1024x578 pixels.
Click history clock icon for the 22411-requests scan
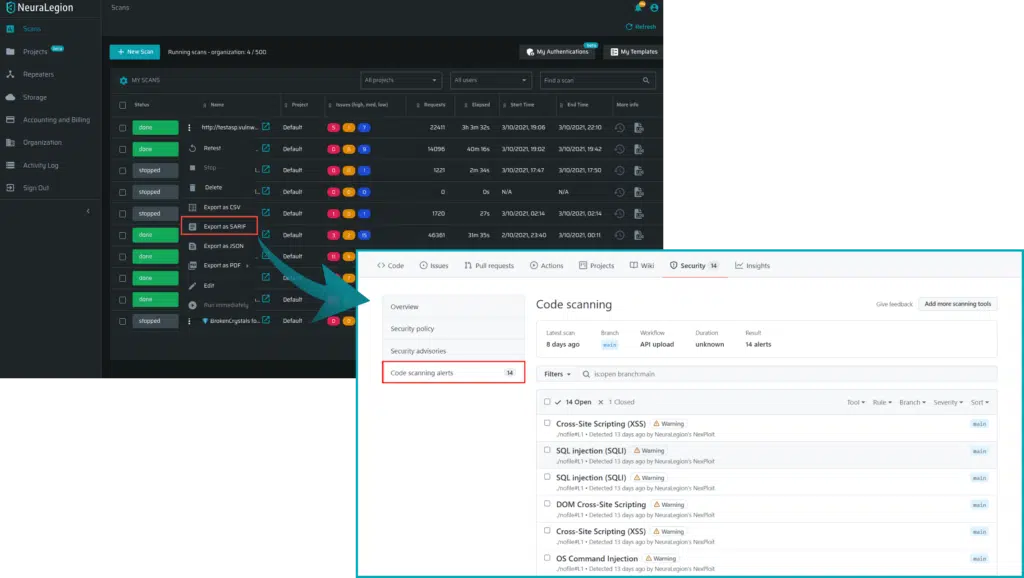click(x=619, y=128)
